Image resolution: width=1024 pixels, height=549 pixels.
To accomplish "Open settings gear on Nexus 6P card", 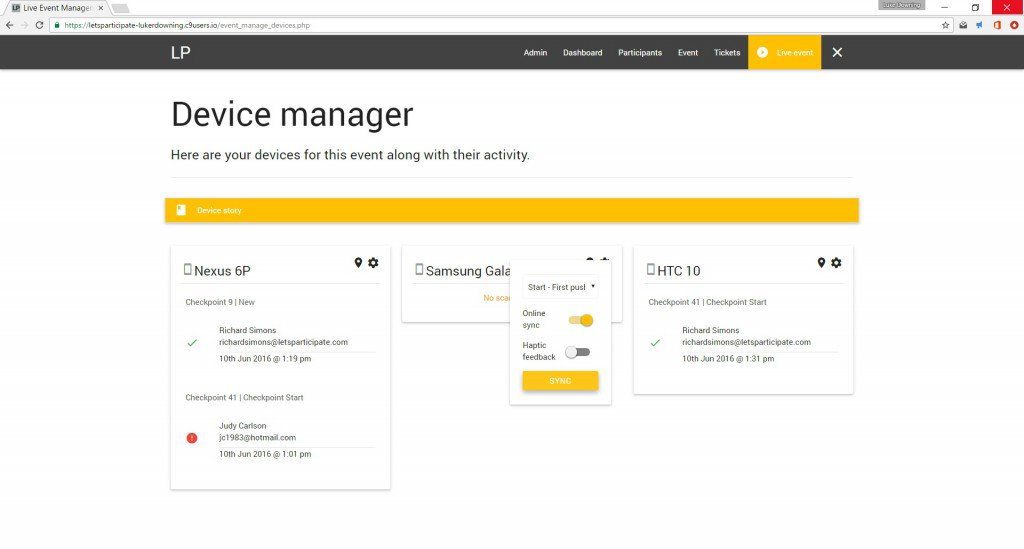I will (373, 262).
